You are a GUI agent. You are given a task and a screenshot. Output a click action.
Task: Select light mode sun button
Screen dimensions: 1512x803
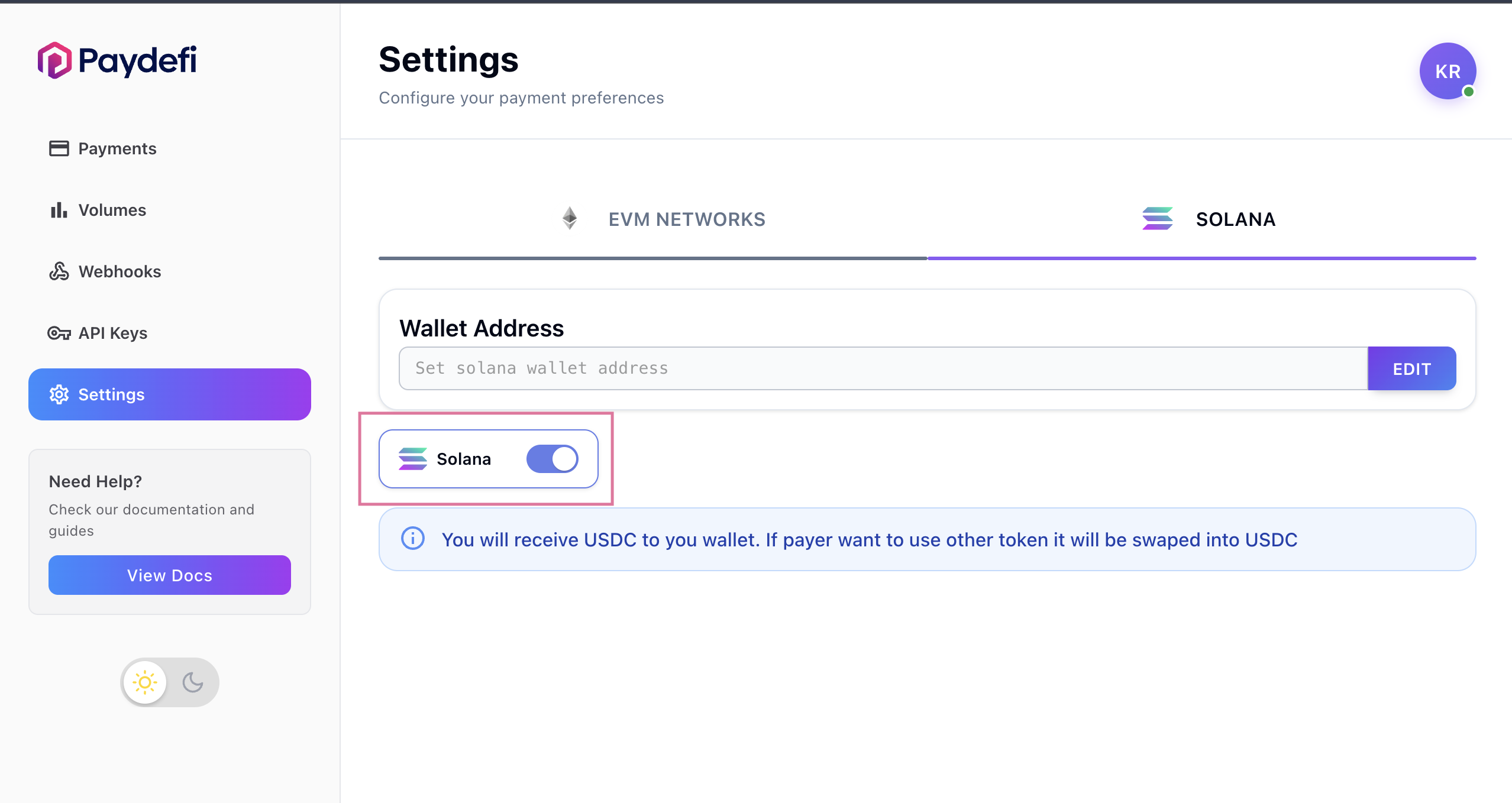pos(145,682)
